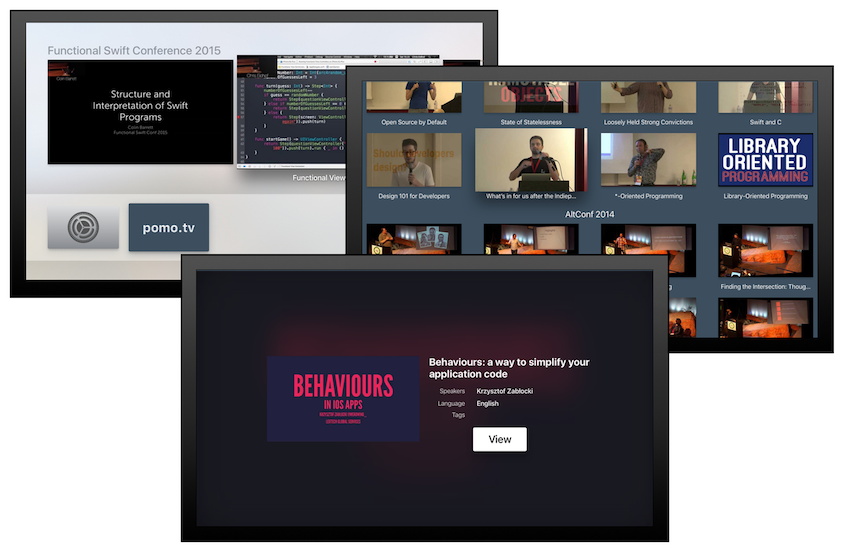
Task: Click the AltConf 2014 section heading
Action: coord(589,214)
